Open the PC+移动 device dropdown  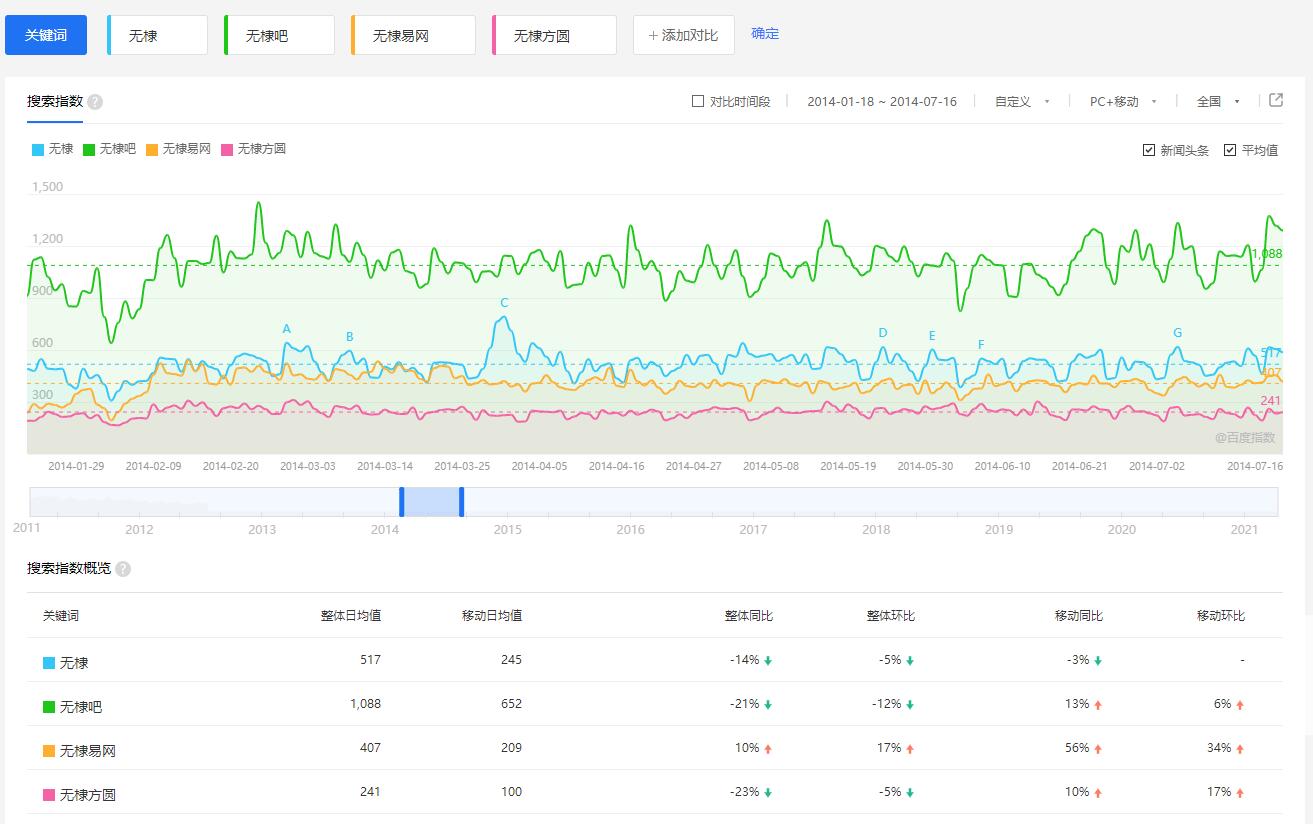[1122, 101]
